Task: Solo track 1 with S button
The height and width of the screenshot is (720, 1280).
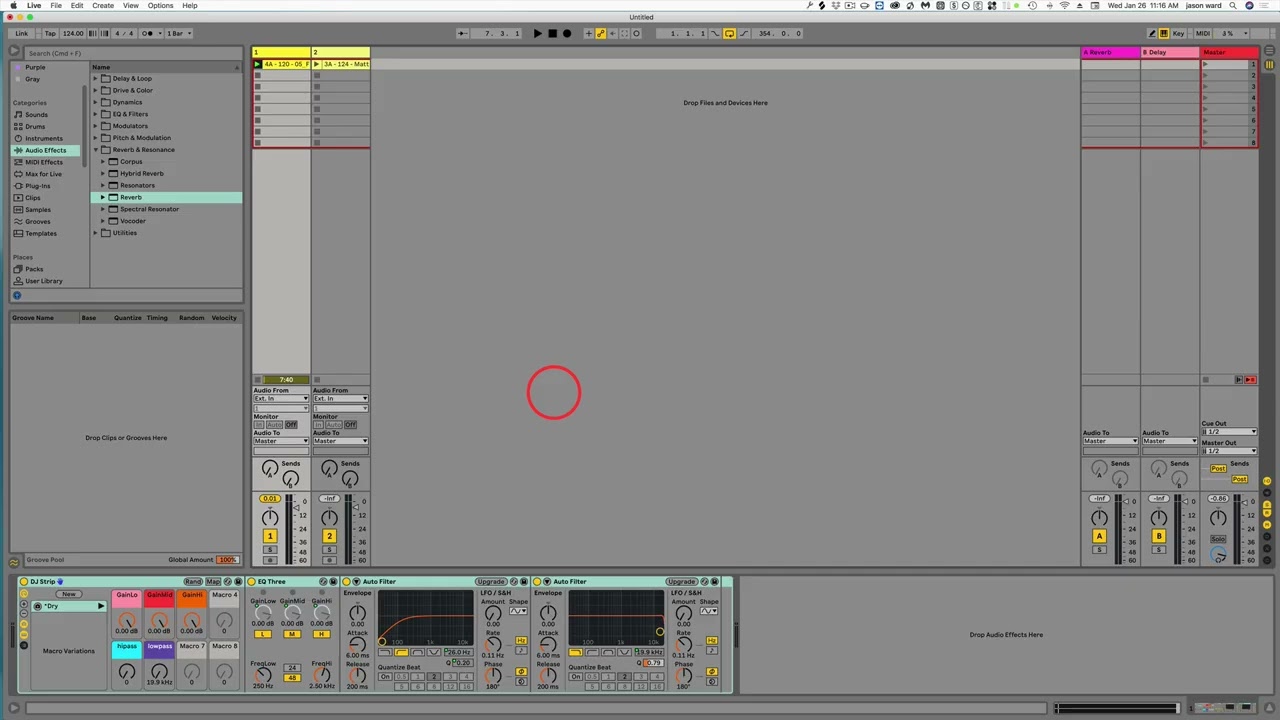Action: (x=269, y=550)
